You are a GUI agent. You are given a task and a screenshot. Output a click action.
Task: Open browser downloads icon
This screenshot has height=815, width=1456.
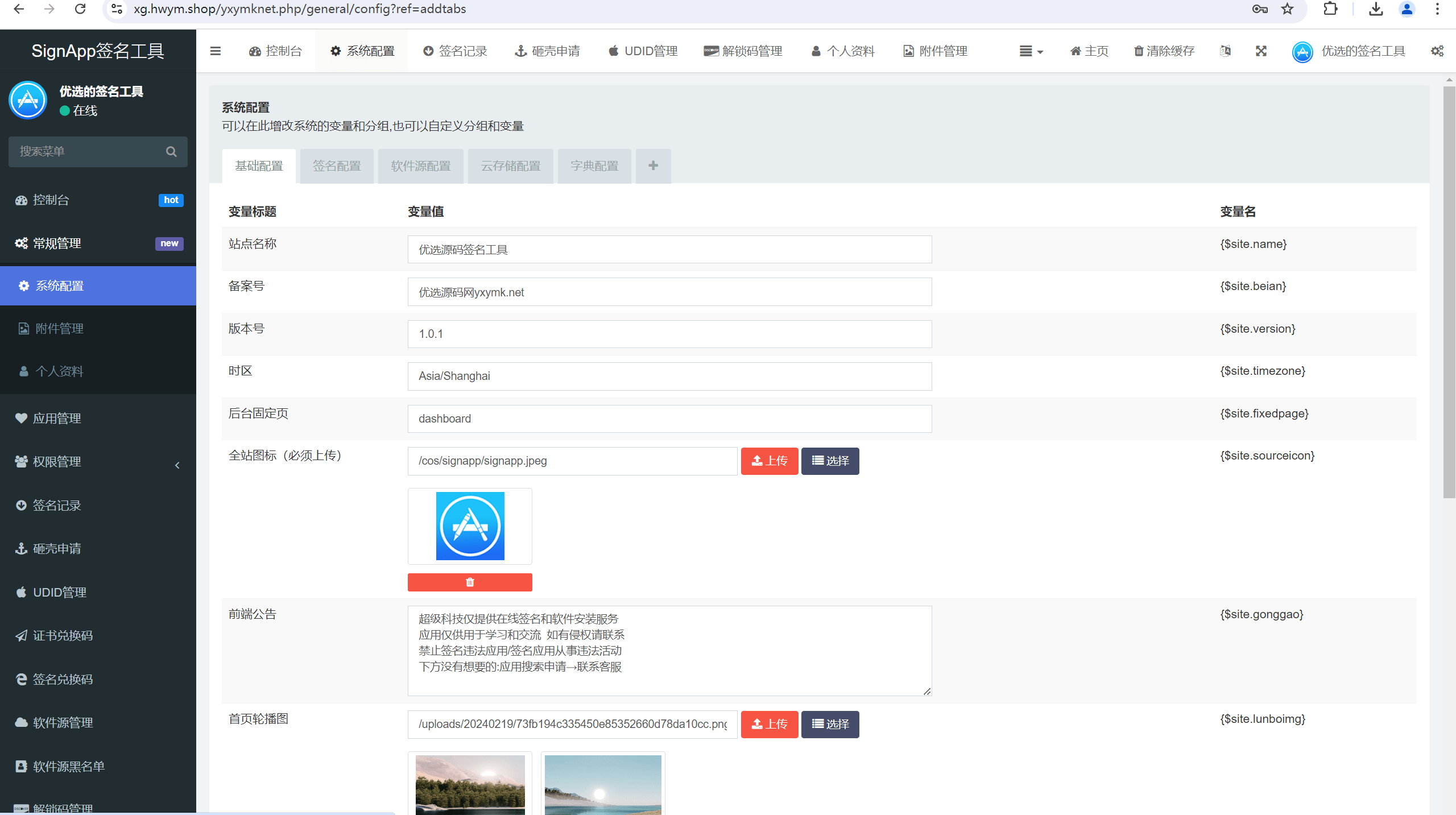pos(1376,9)
